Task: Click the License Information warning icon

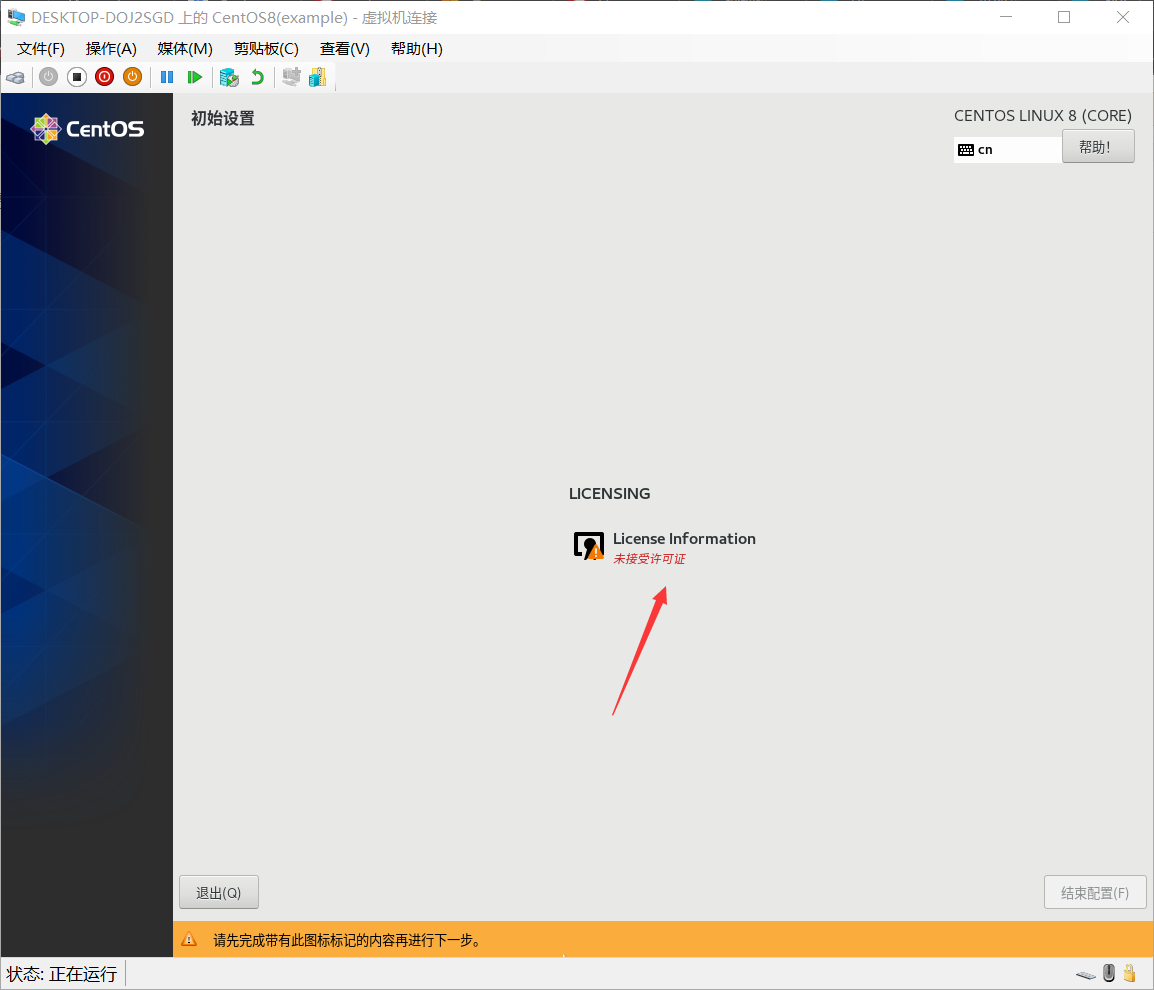Action: coord(589,546)
